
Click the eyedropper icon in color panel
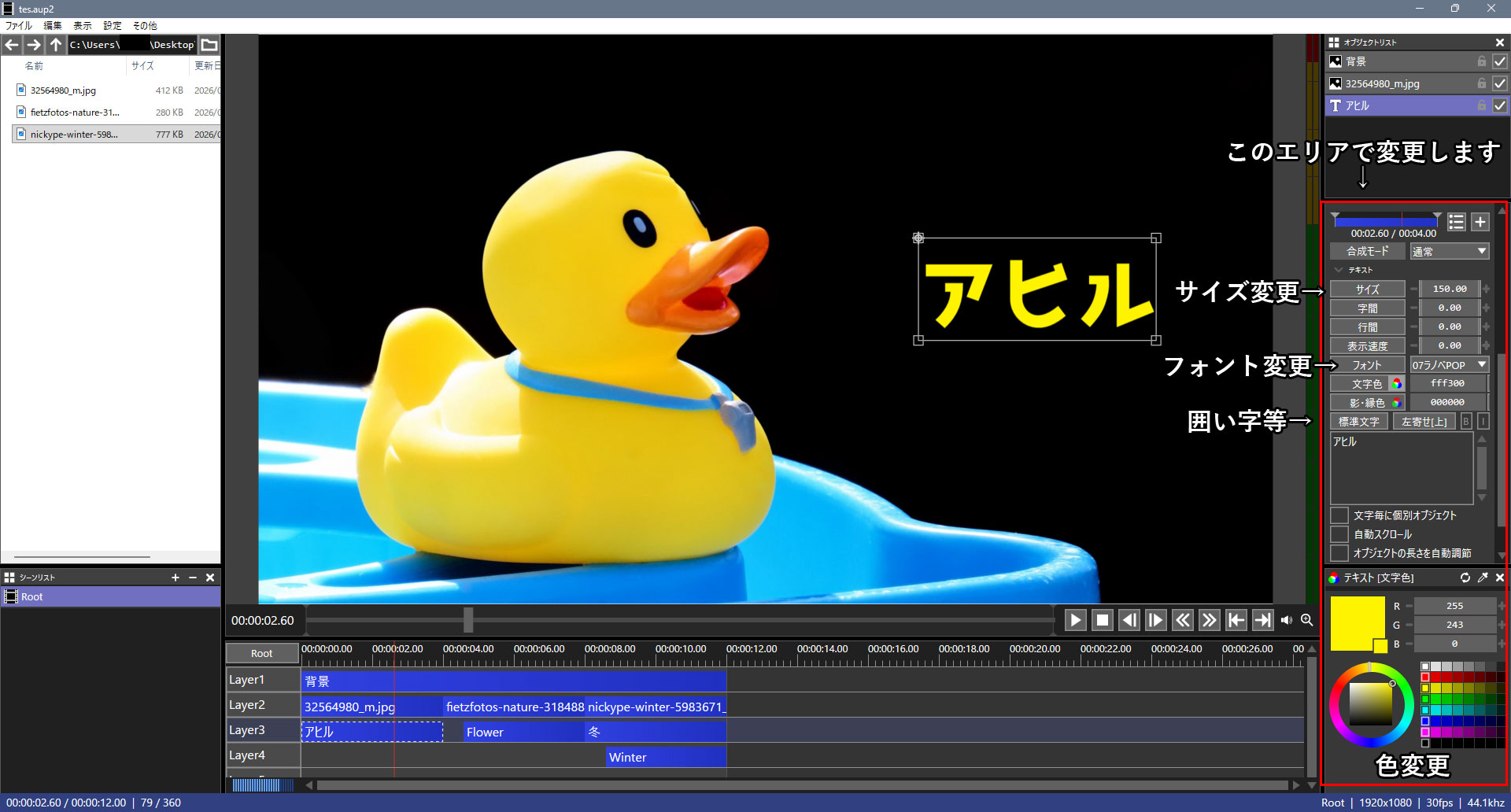(x=1483, y=578)
